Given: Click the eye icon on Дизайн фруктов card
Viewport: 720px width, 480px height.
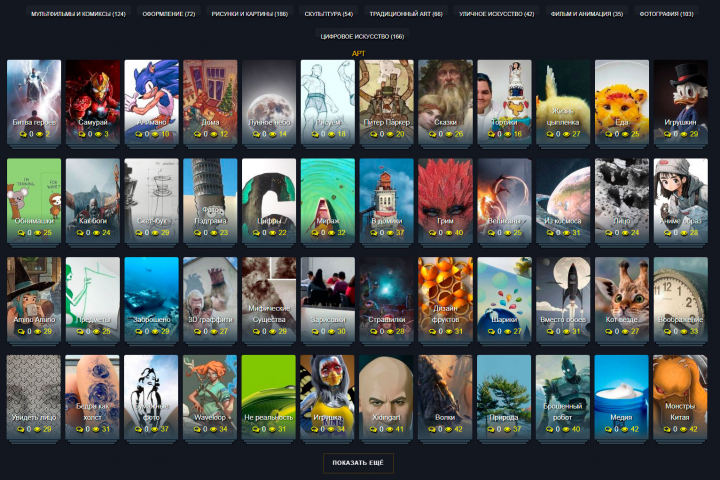Looking at the screenshot, I should pyautogui.click(x=449, y=332).
